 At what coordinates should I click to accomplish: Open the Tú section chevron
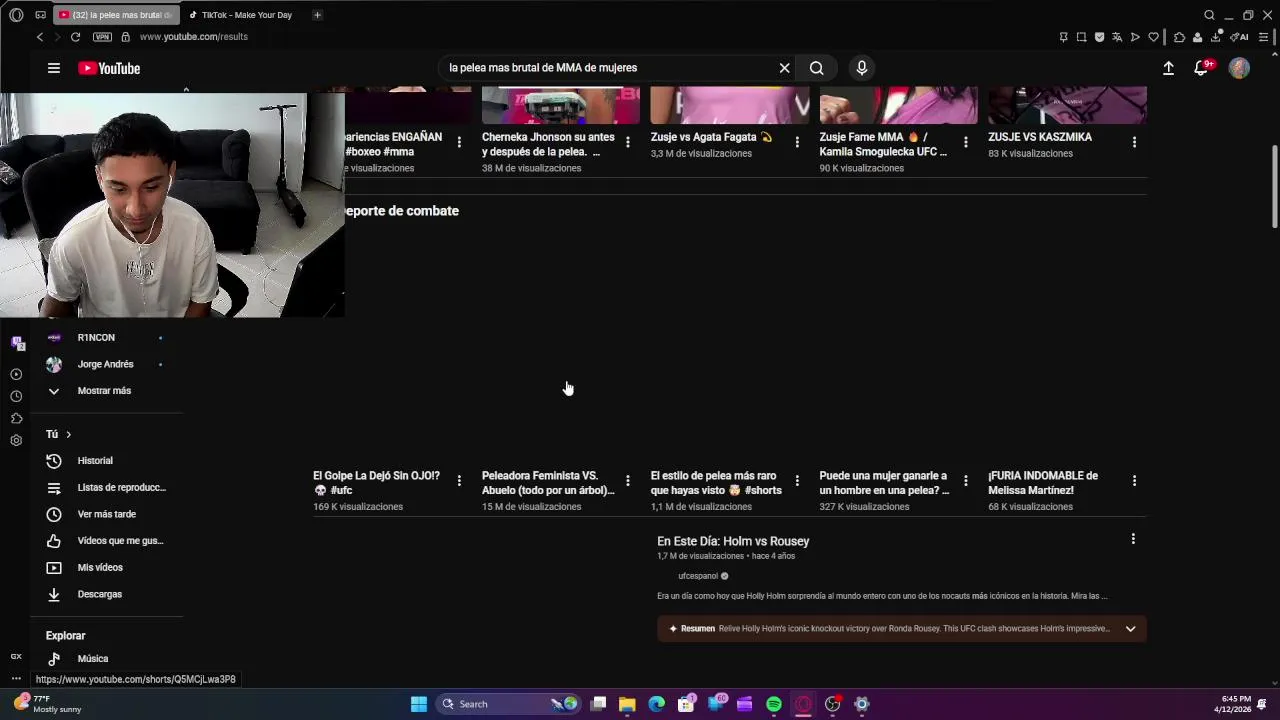[68, 434]
